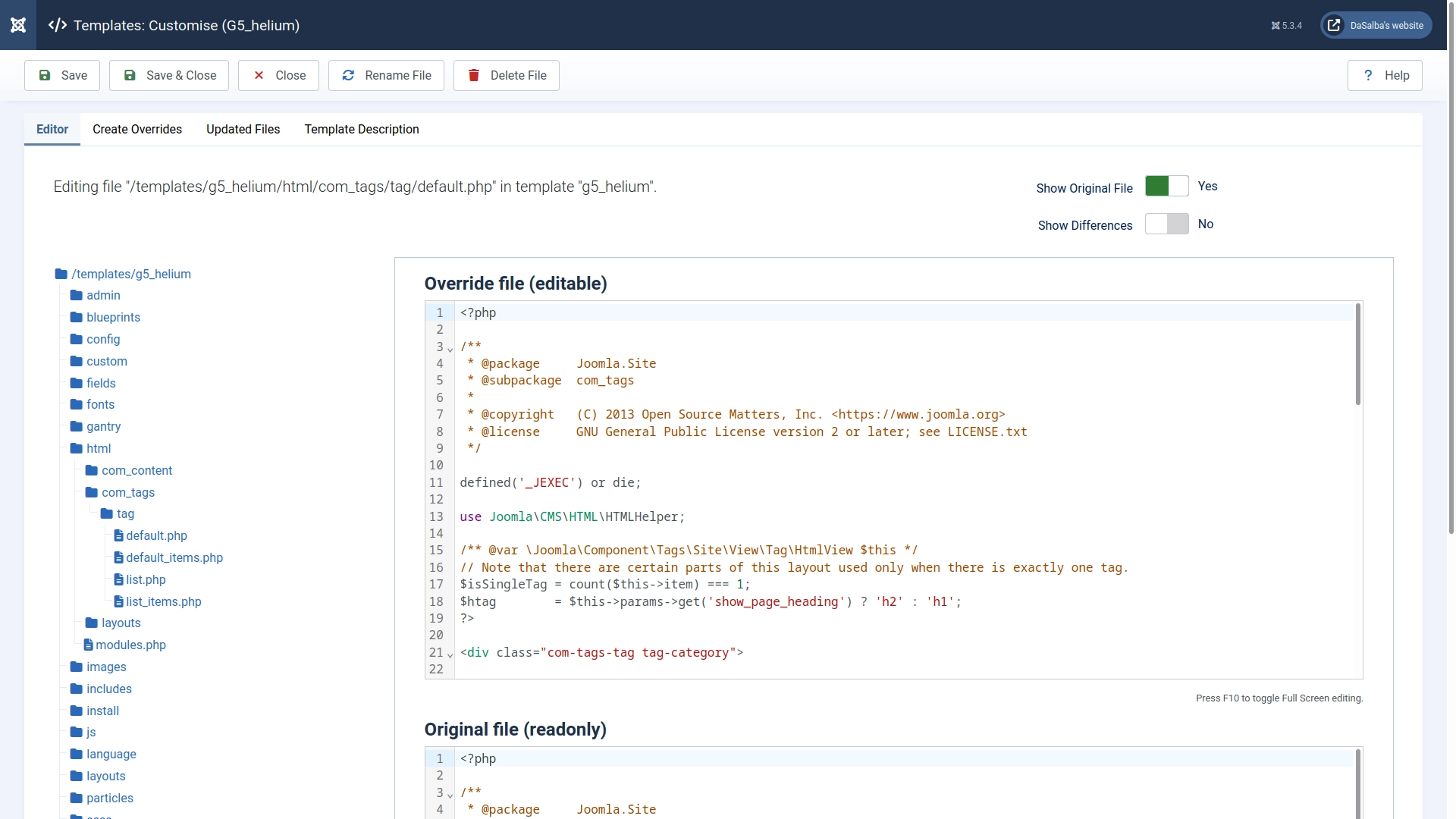Click the Save & Close button
This screenshot has width=1456, height=819.
[x=168, y=75]
